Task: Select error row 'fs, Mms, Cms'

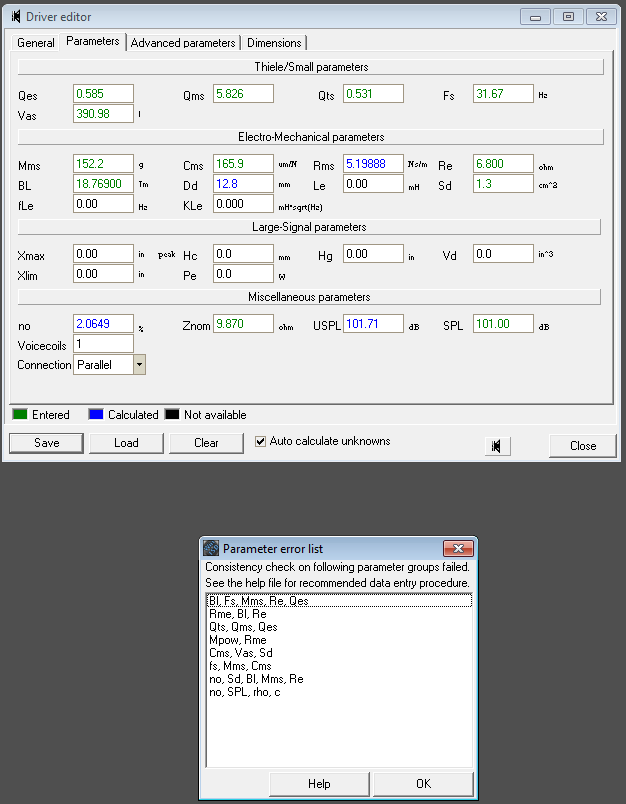Action: (x=339, y=666)
